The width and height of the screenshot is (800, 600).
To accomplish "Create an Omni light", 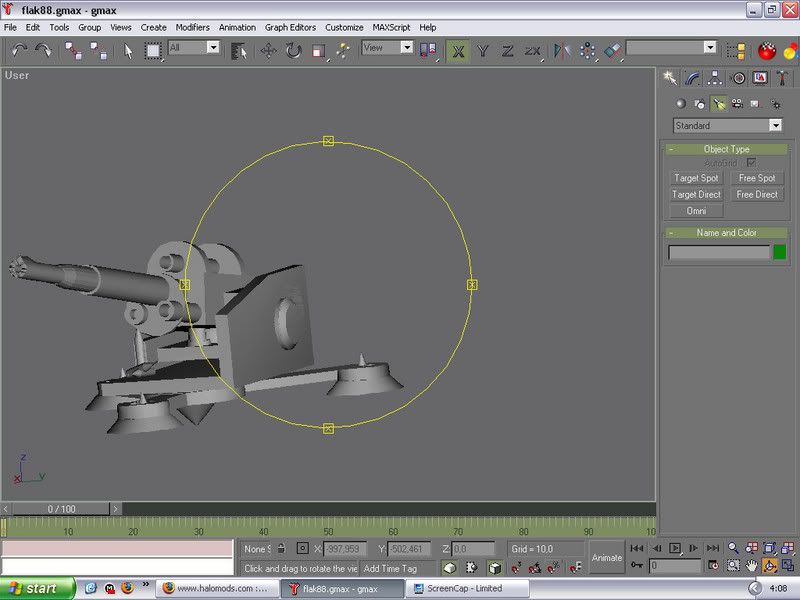I will pyautogui.click(x=696, y=211).
